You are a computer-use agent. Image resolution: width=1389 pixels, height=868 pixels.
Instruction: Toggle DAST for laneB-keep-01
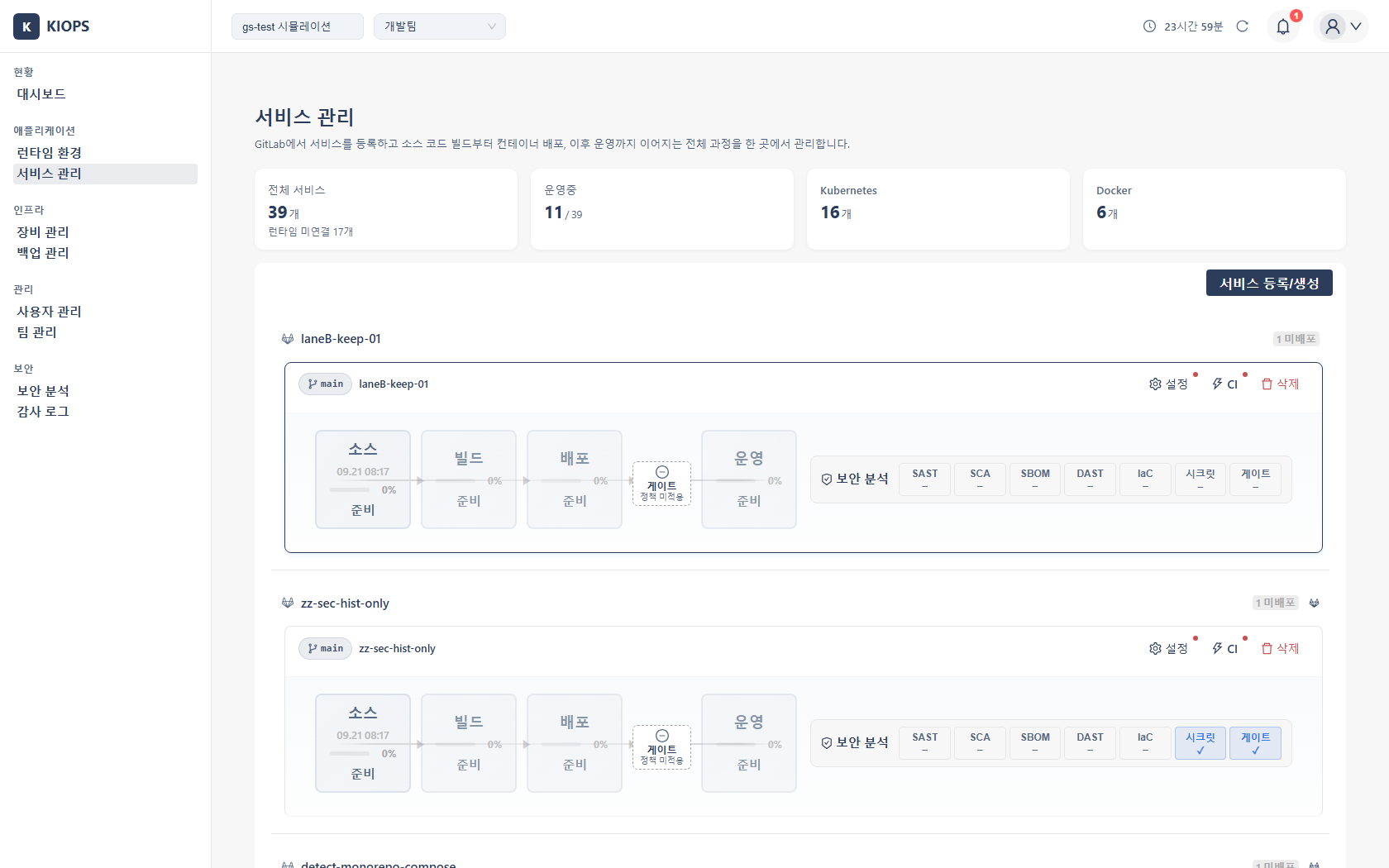point(1090,479)
